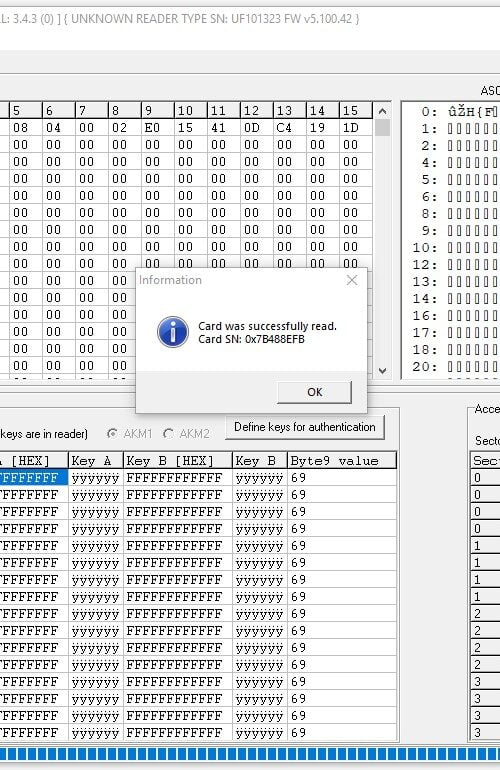This screenshot has width=500, height=770.
Task: Click OK in the Information dialog
Action: pyautogui.click(x=314, y=392)
